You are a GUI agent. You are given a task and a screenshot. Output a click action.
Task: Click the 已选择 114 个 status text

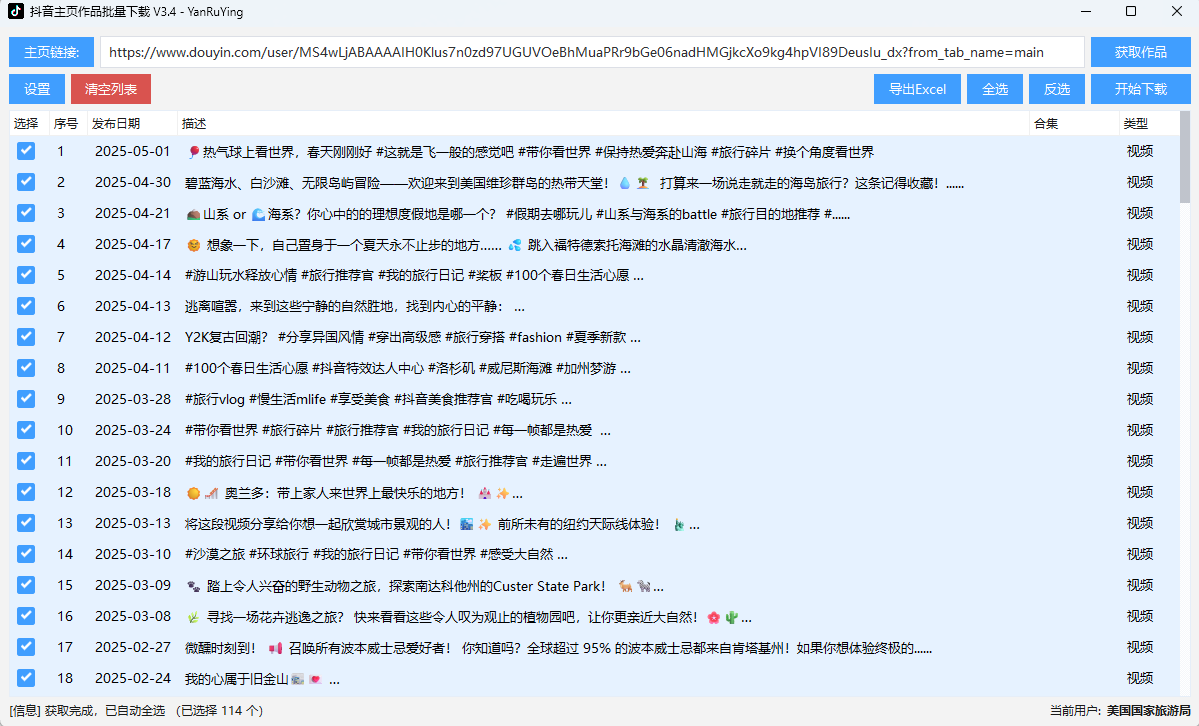(219, 711)
